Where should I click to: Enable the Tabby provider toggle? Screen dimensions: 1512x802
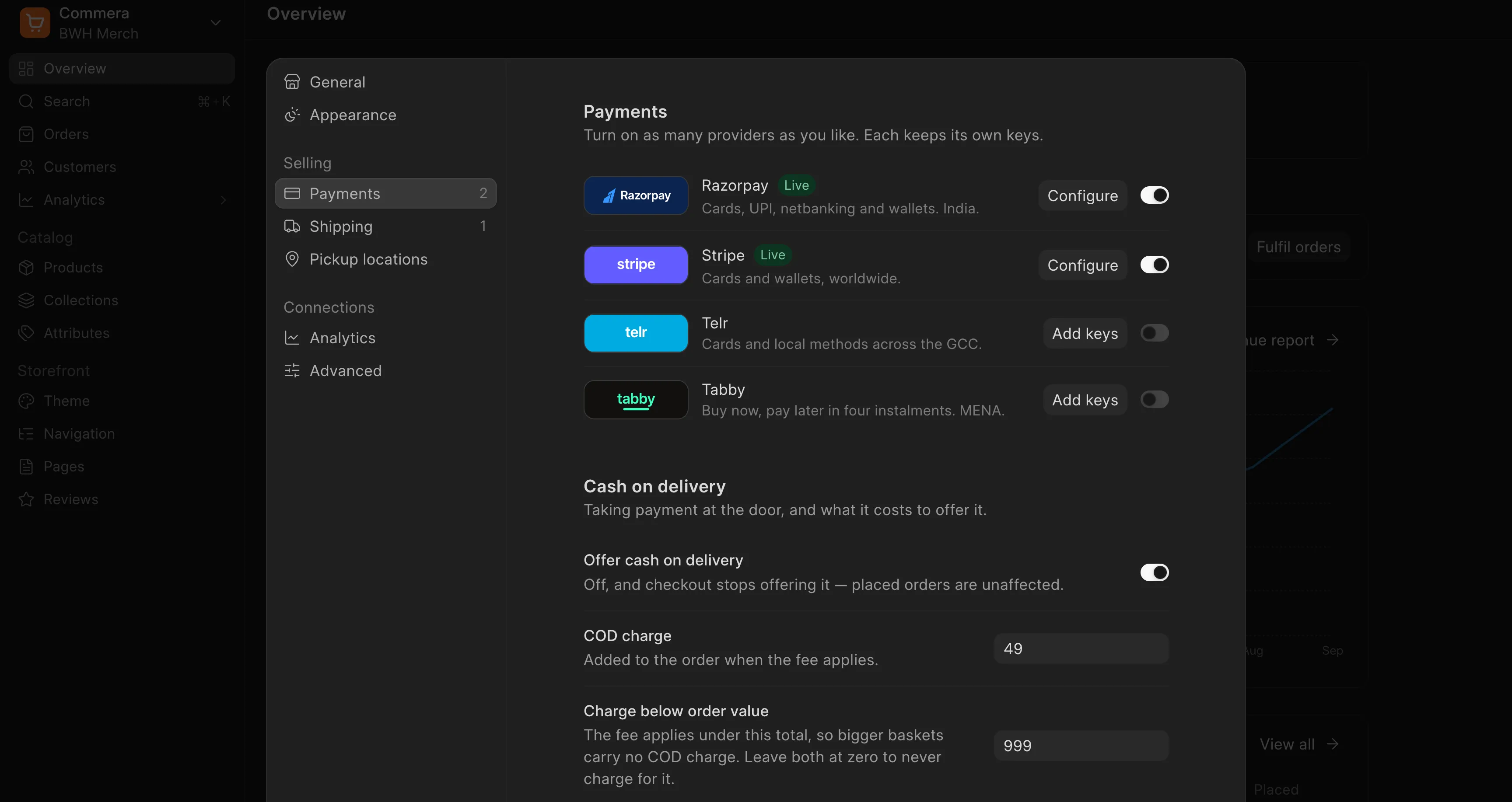tap(1154, 400)
